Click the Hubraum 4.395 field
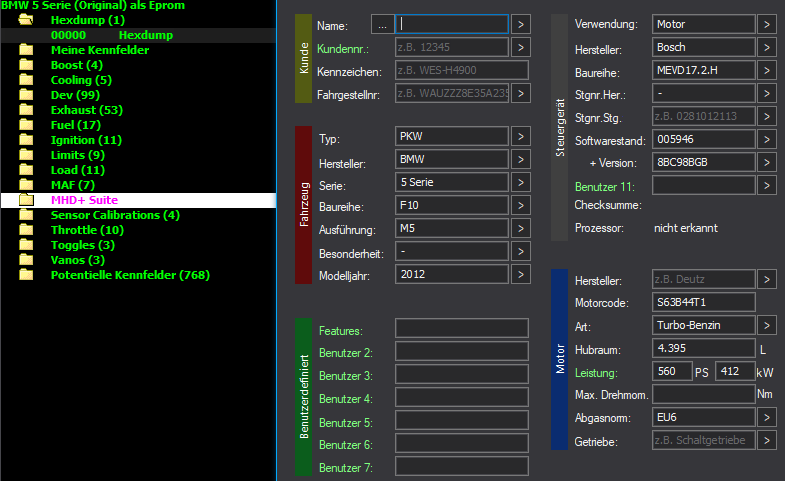The width and height of the screenshot is (785, 481). (x=703, y=349)
